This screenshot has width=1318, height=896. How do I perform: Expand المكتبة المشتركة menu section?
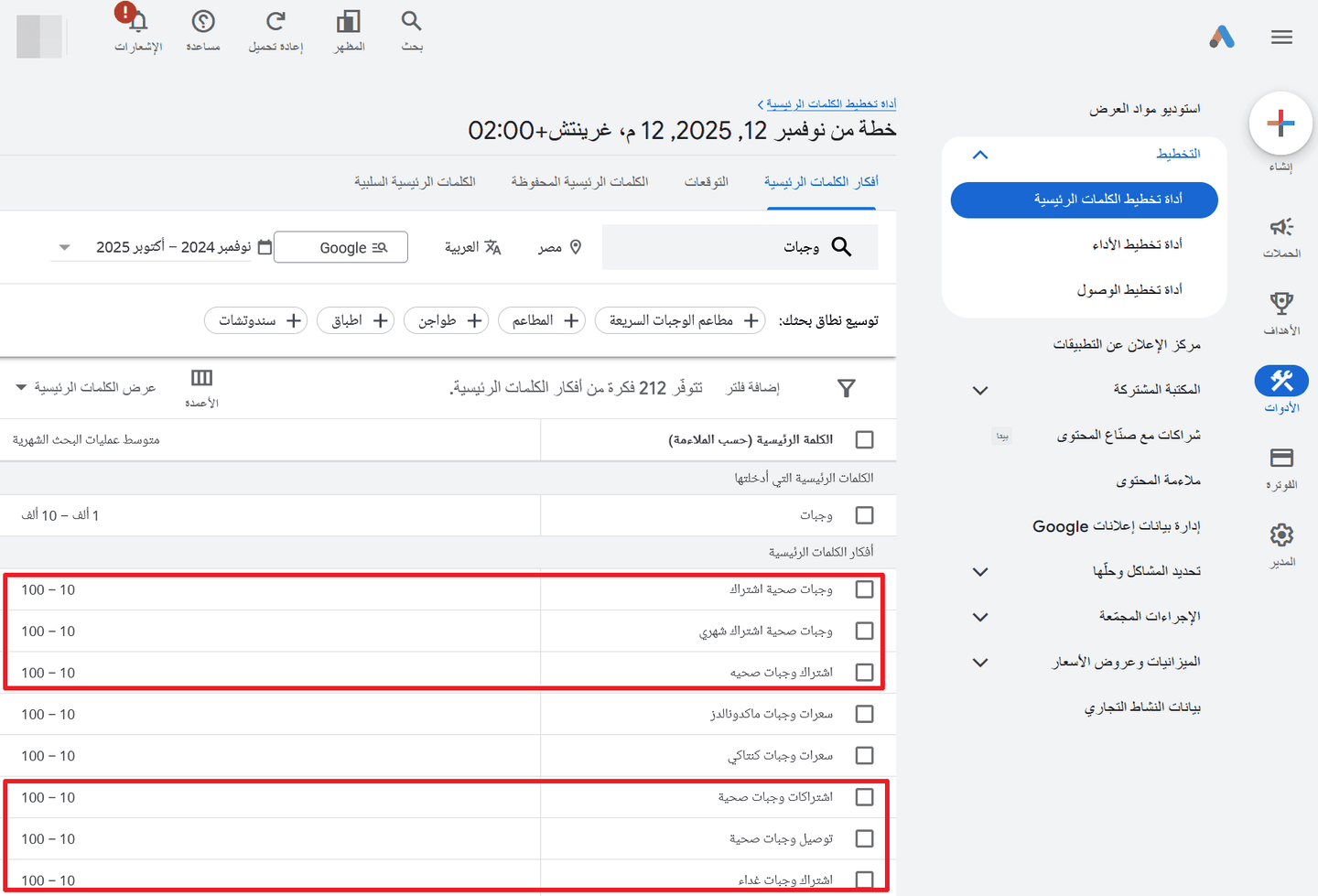[980, 390]
